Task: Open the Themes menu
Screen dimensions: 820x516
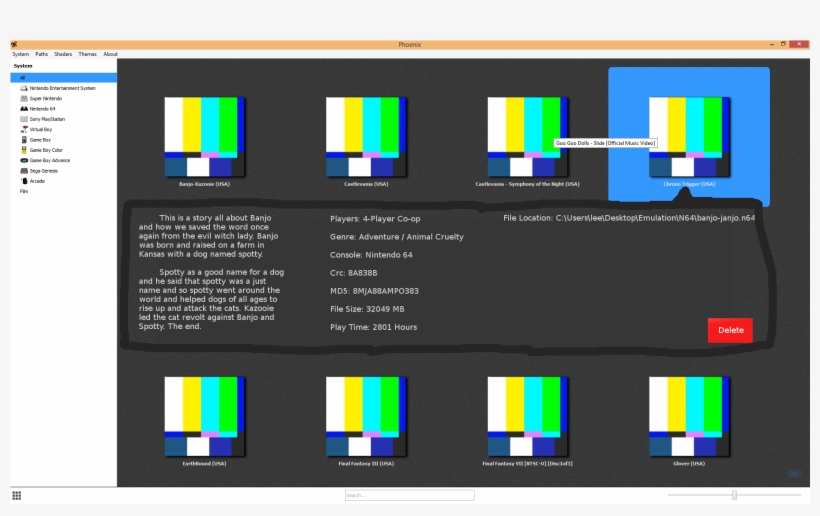Action: coord(87,54)
